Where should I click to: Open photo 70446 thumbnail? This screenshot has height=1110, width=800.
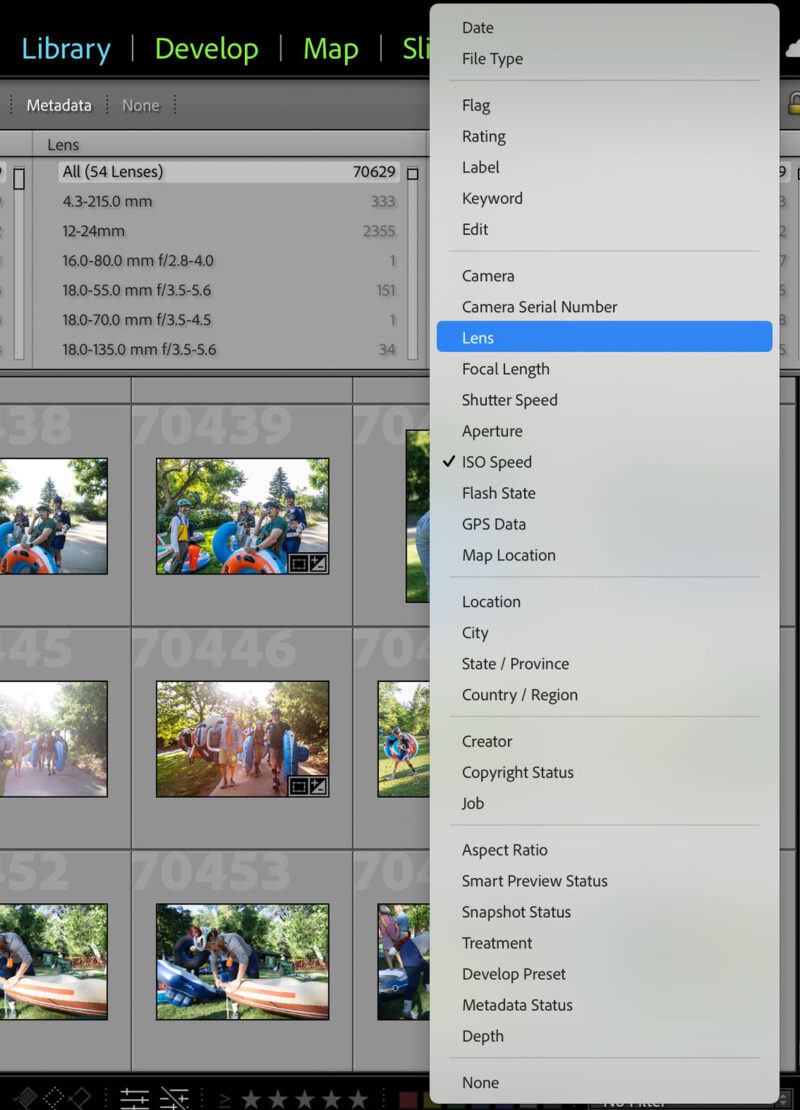(242, 739)
